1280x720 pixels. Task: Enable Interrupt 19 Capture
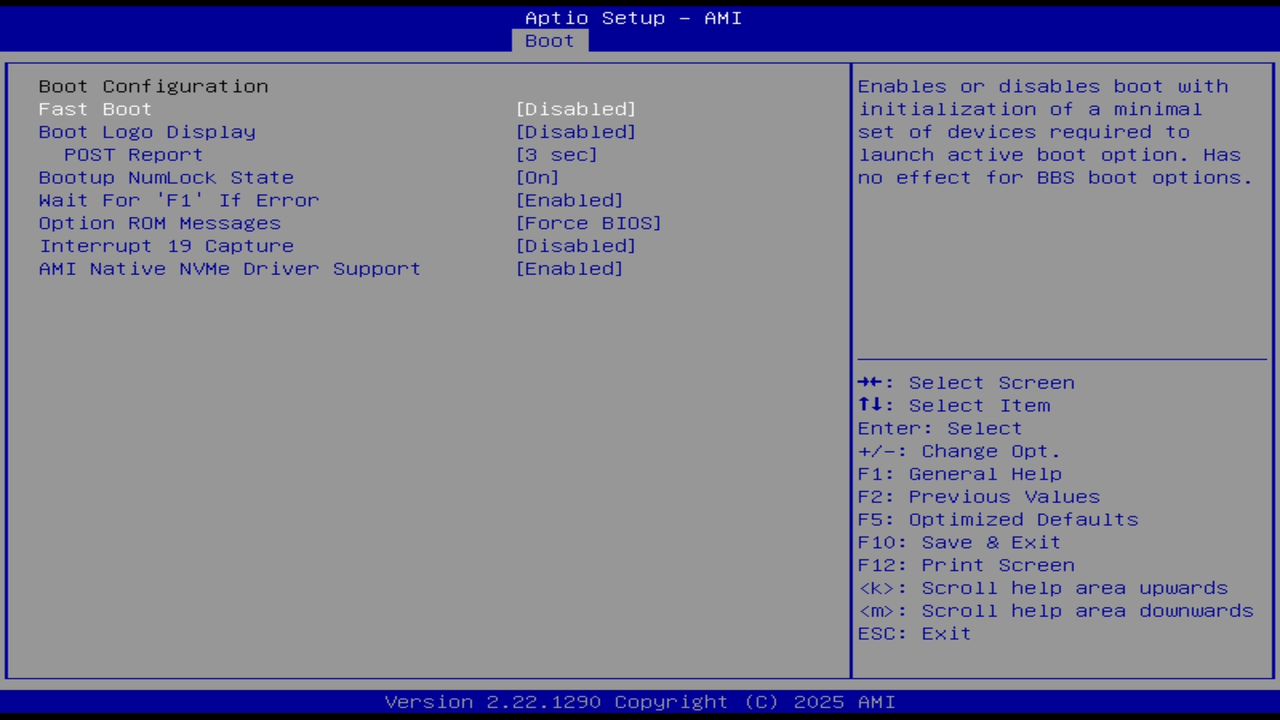click(166, 245)
